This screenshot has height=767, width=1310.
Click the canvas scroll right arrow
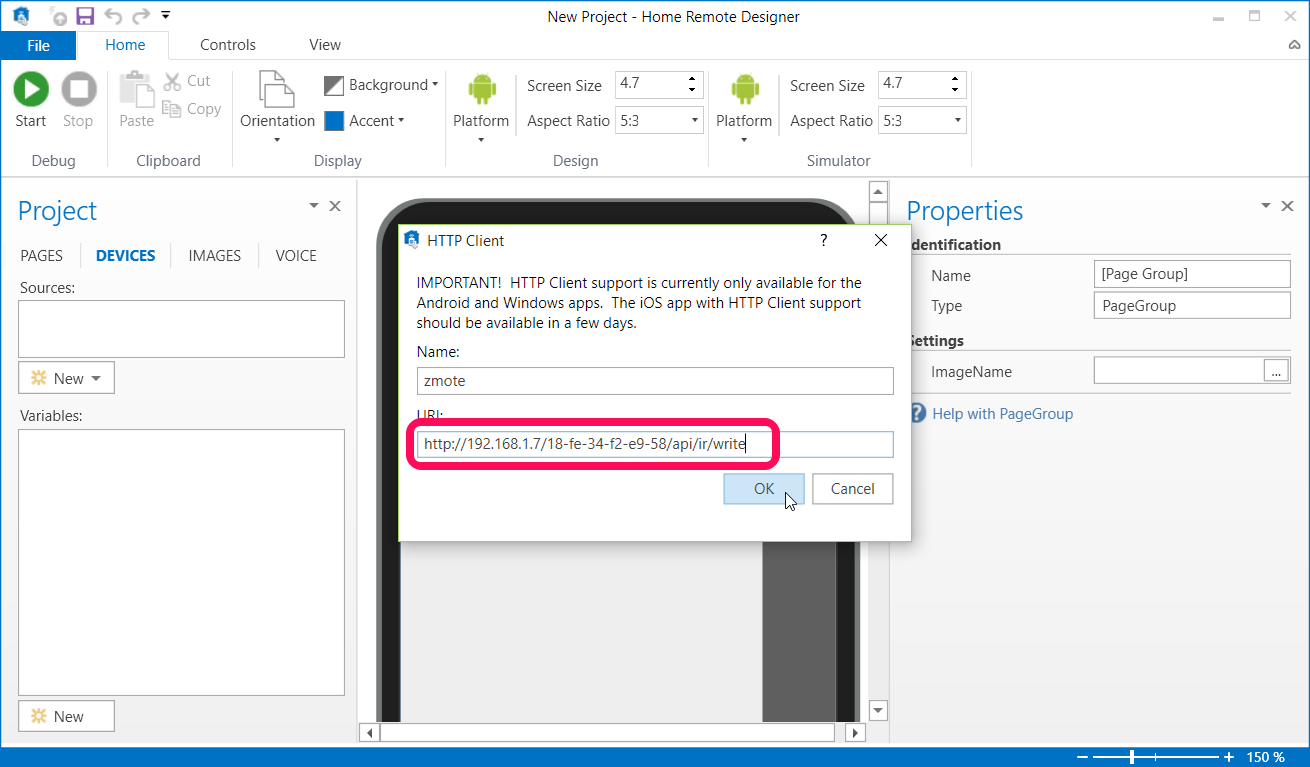click(x=855, y=733)
